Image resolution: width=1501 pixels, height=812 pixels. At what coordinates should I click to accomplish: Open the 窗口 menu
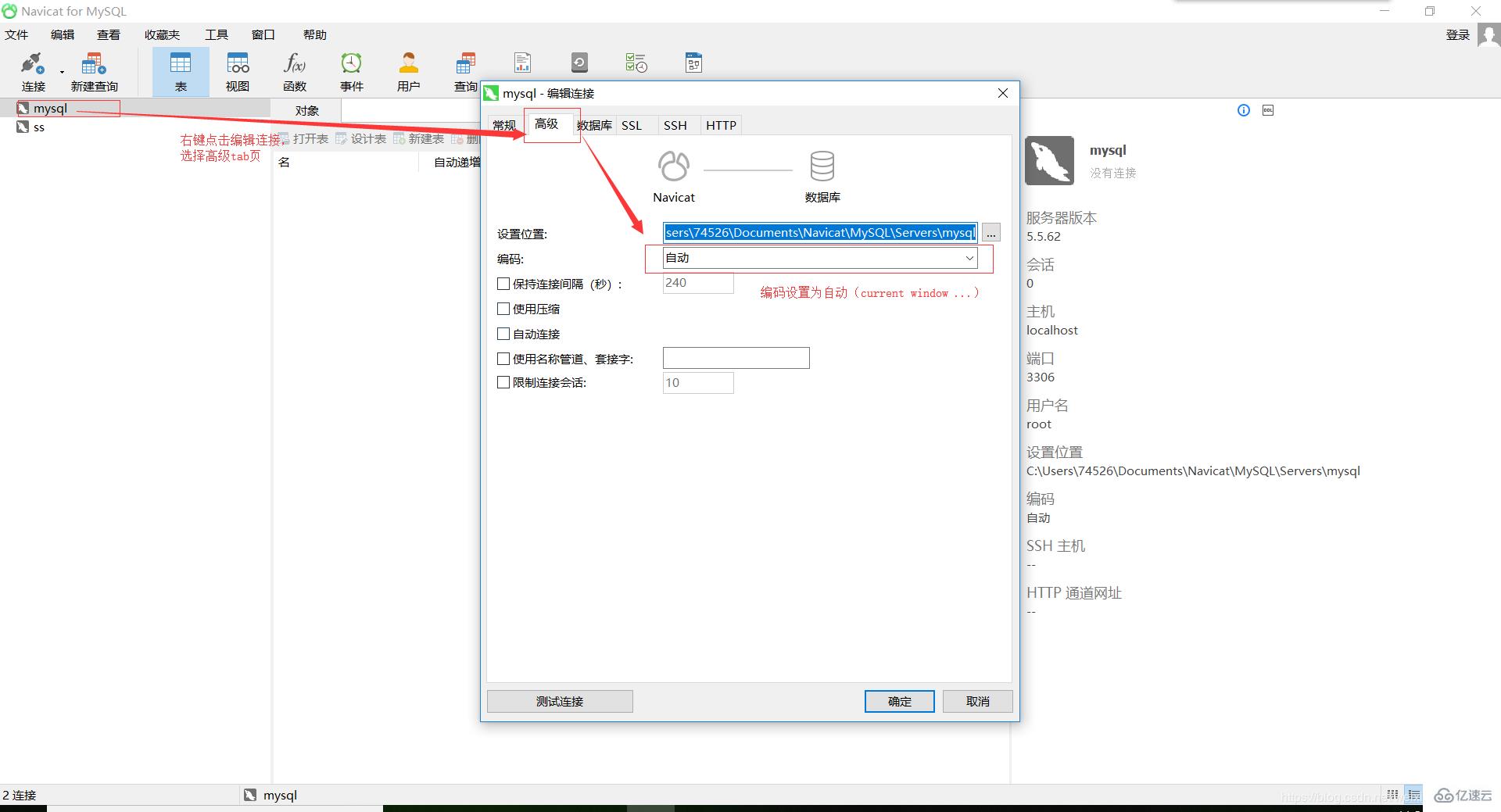click(x=263, y=35)
